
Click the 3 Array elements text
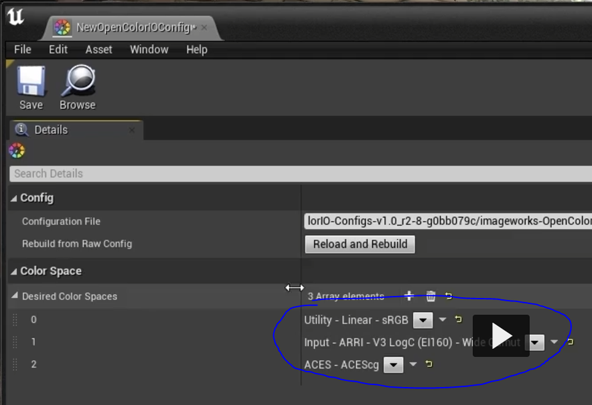coord(346,296)
